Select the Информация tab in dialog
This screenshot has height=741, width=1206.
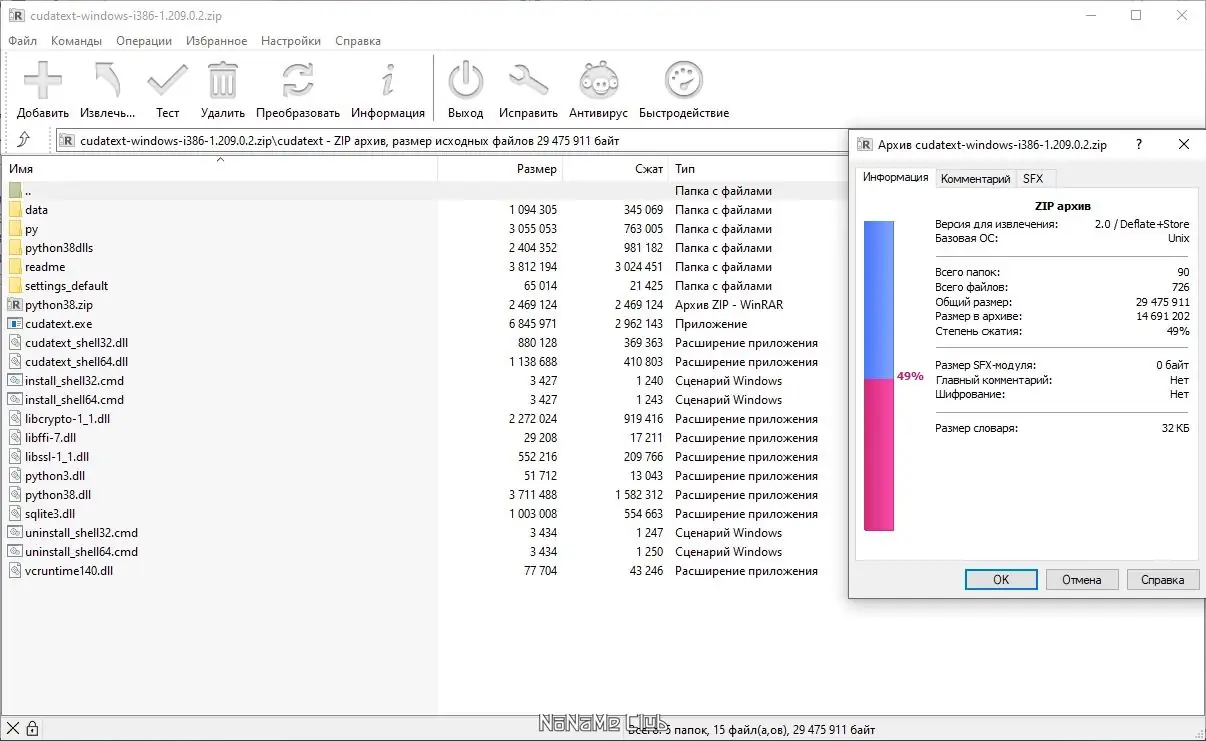(x=895, y=177)
